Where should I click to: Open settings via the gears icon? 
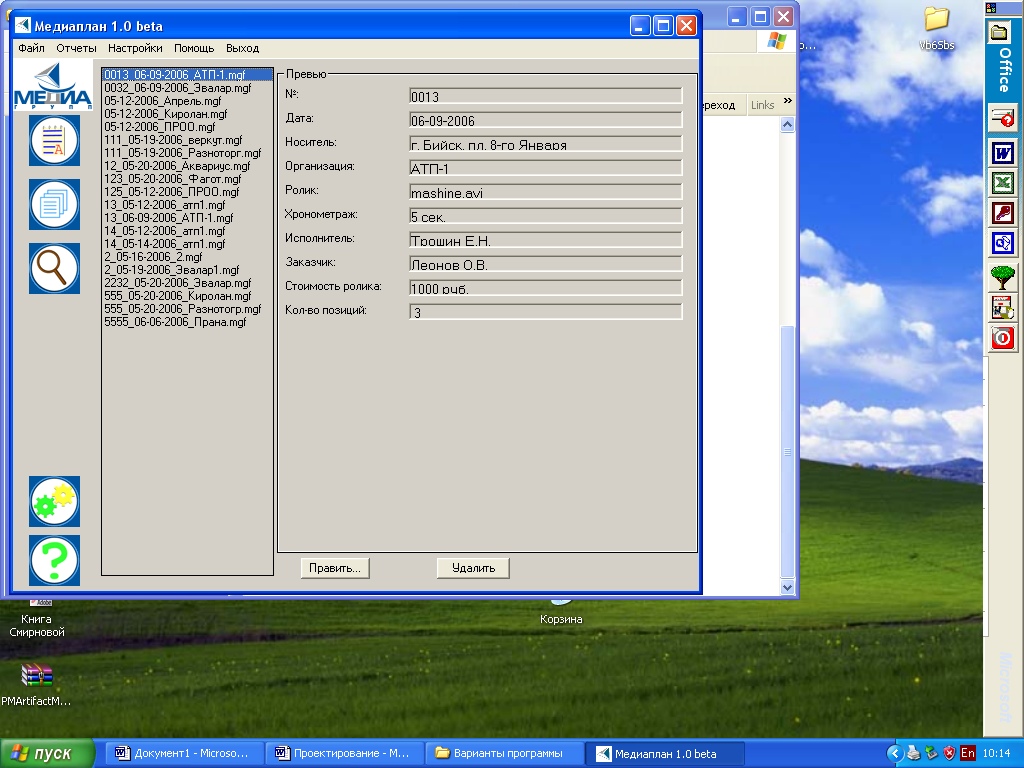tap(54, 501)
